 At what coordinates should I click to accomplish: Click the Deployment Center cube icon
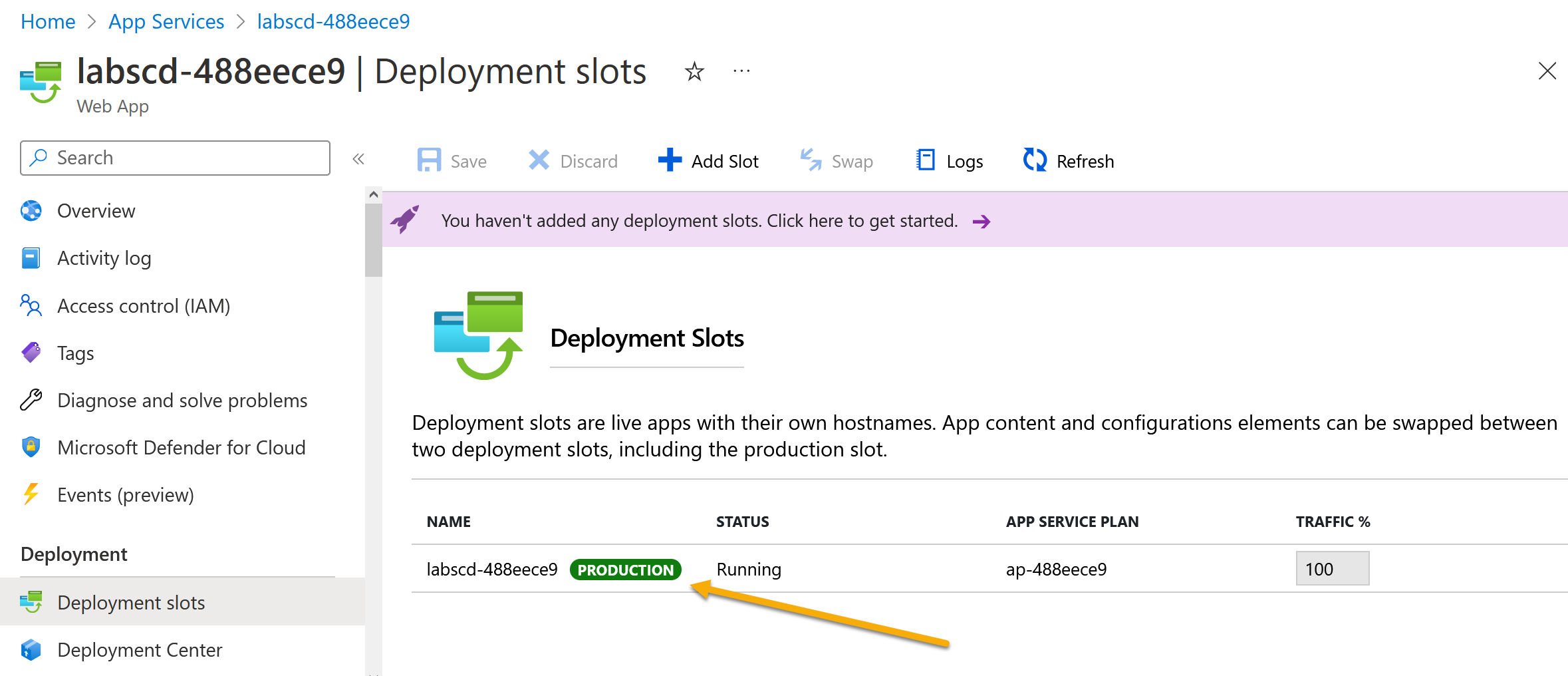31,650
